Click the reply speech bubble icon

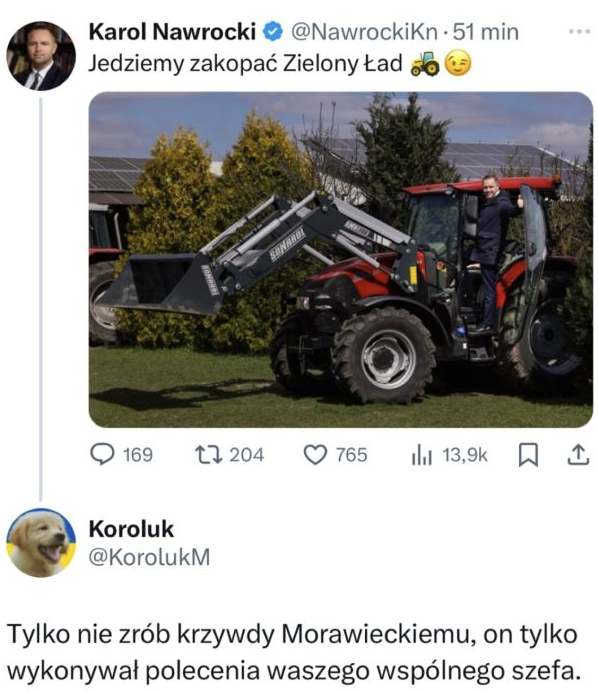(102, 454)
